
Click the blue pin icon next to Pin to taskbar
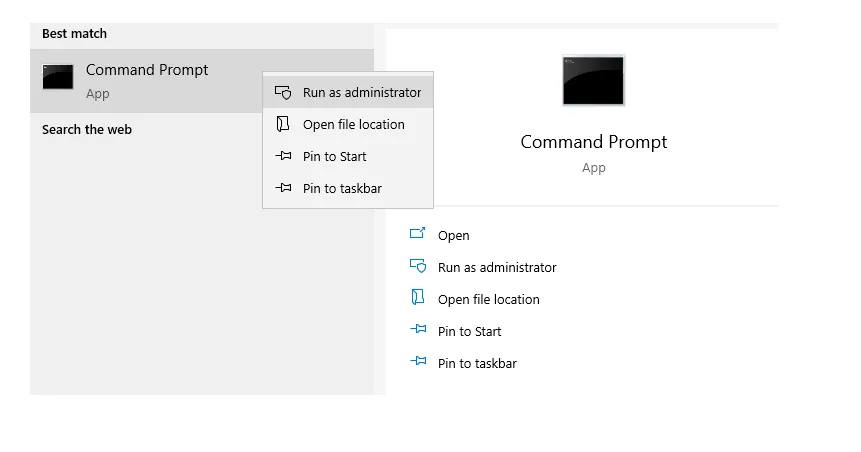click(418, 361)
